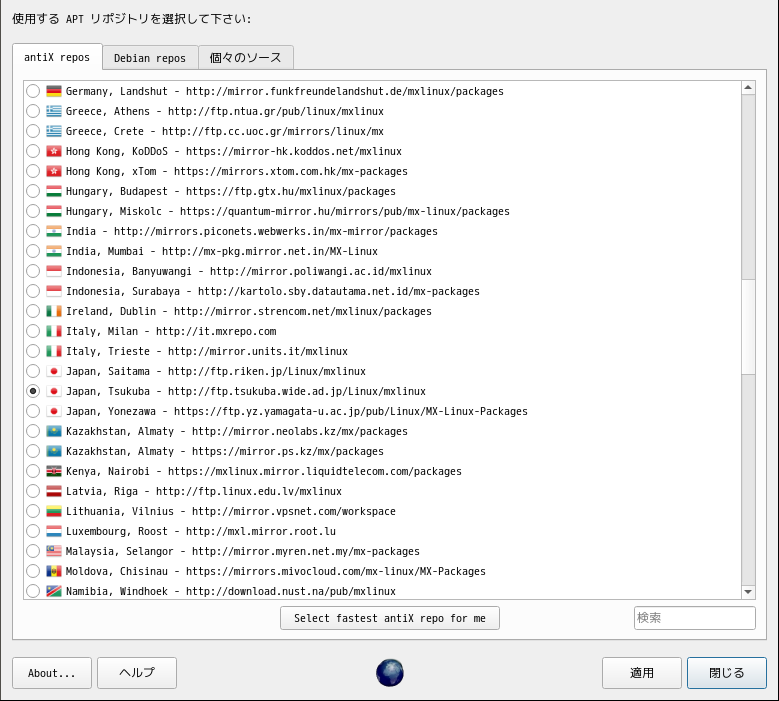
Task: Click the Namibian flag beside Windhoek
Action: tap(54, 591)
